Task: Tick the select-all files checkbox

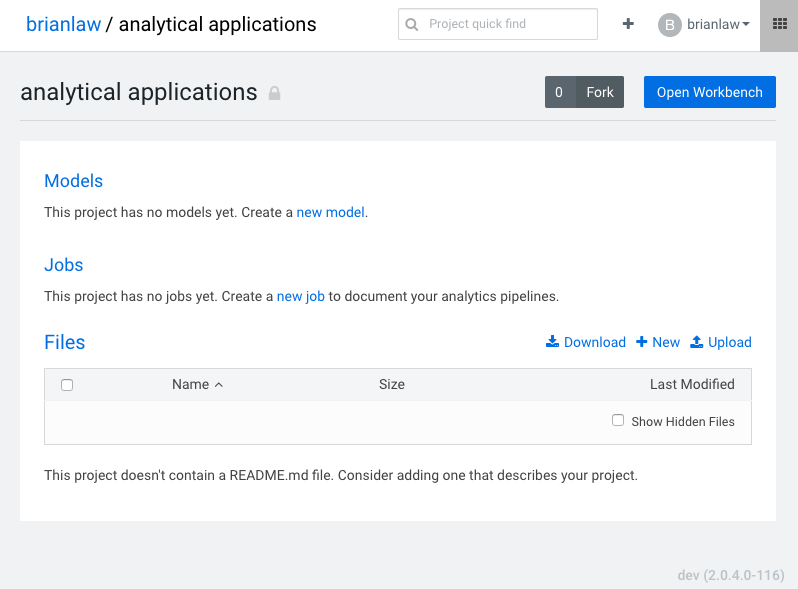Action: coord(67,385)
